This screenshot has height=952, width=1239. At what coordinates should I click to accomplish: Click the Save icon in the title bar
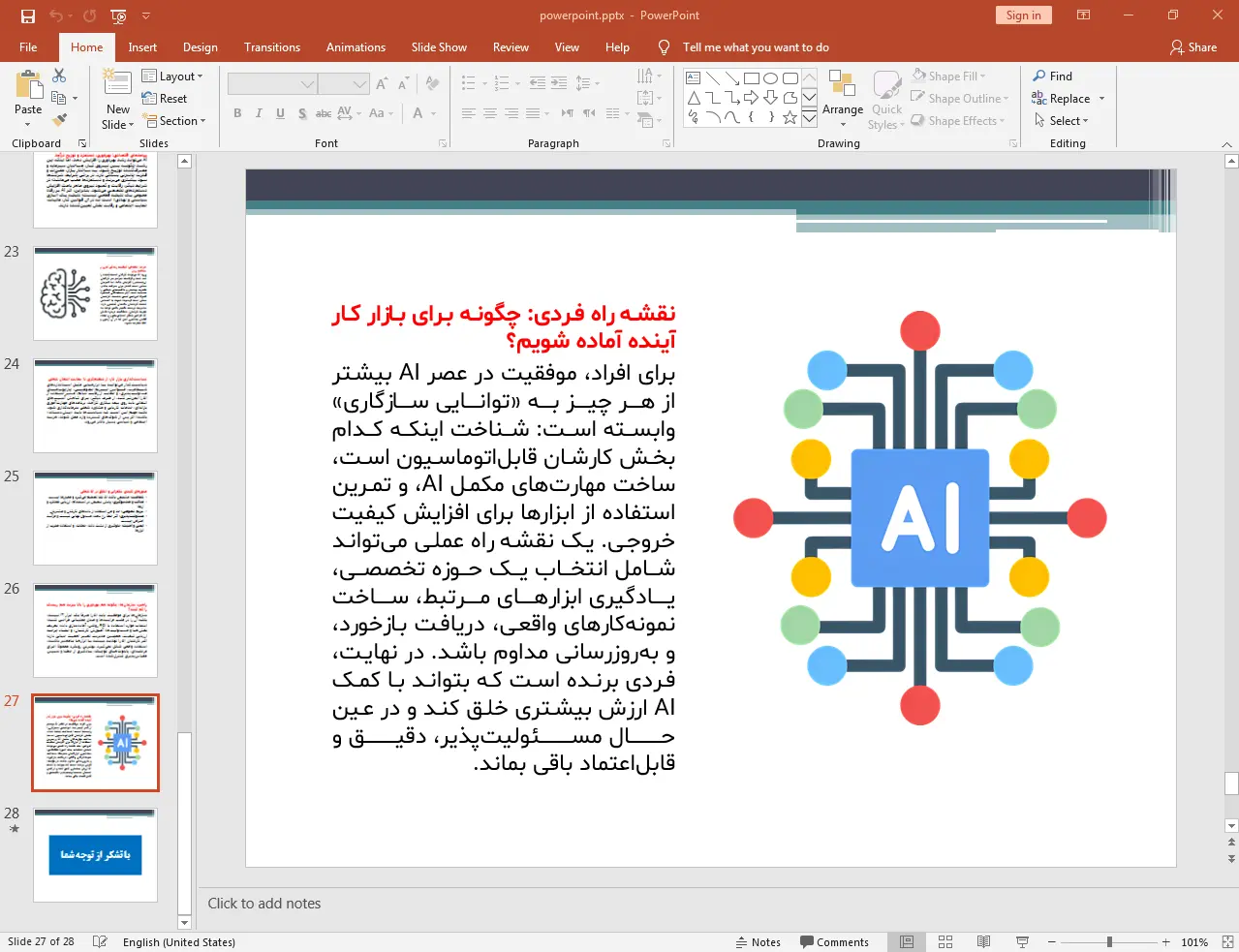click(28, 15)
